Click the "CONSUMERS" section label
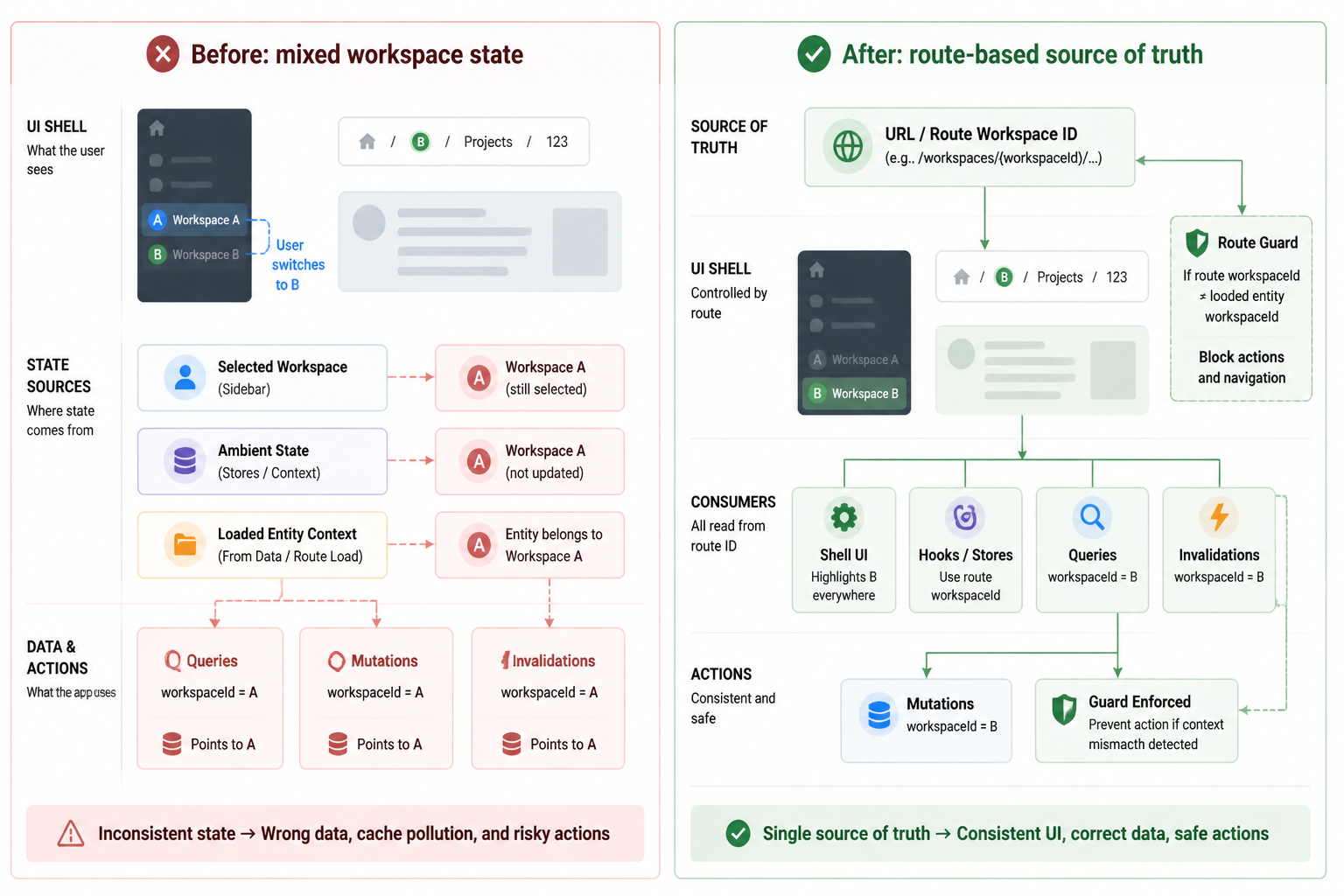 (733, 501)
